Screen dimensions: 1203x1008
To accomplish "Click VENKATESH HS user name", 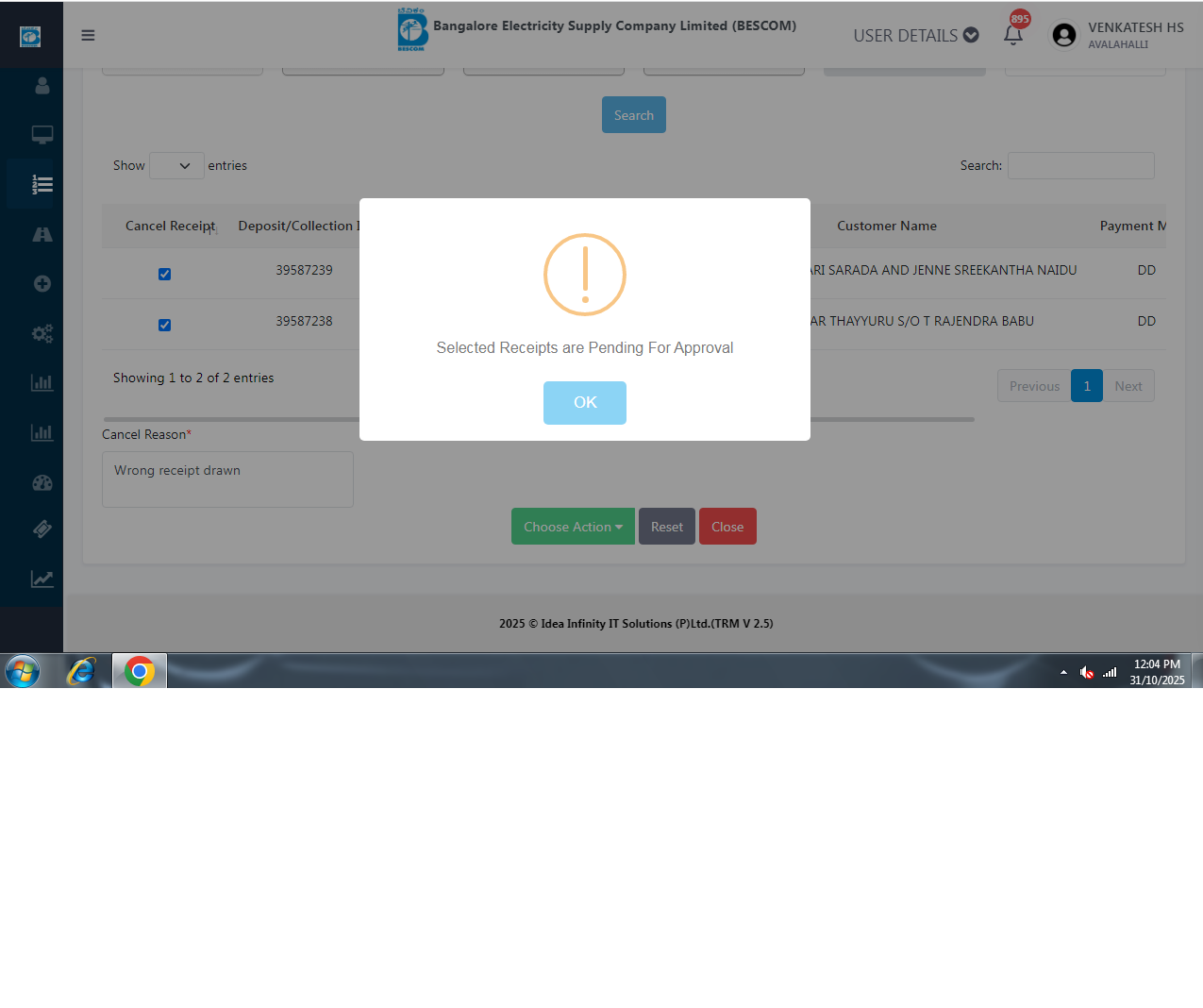I will [x=1136, y=27].
